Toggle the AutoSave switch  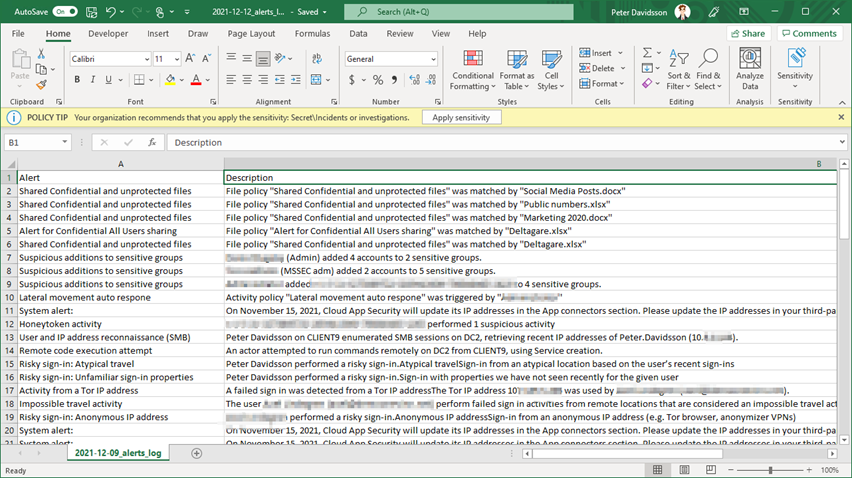point(65,11)
